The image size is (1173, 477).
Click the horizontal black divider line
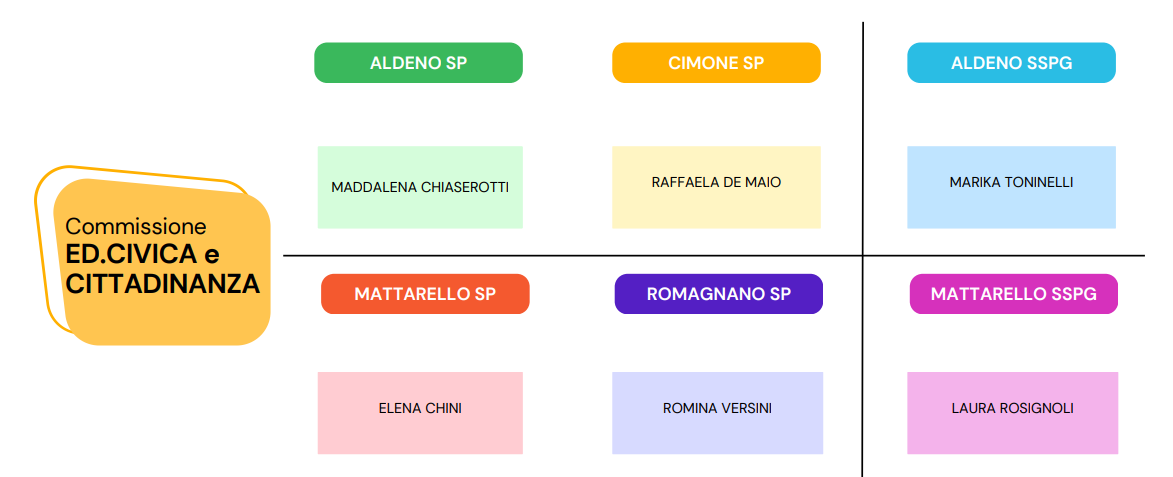coord(569,256)
